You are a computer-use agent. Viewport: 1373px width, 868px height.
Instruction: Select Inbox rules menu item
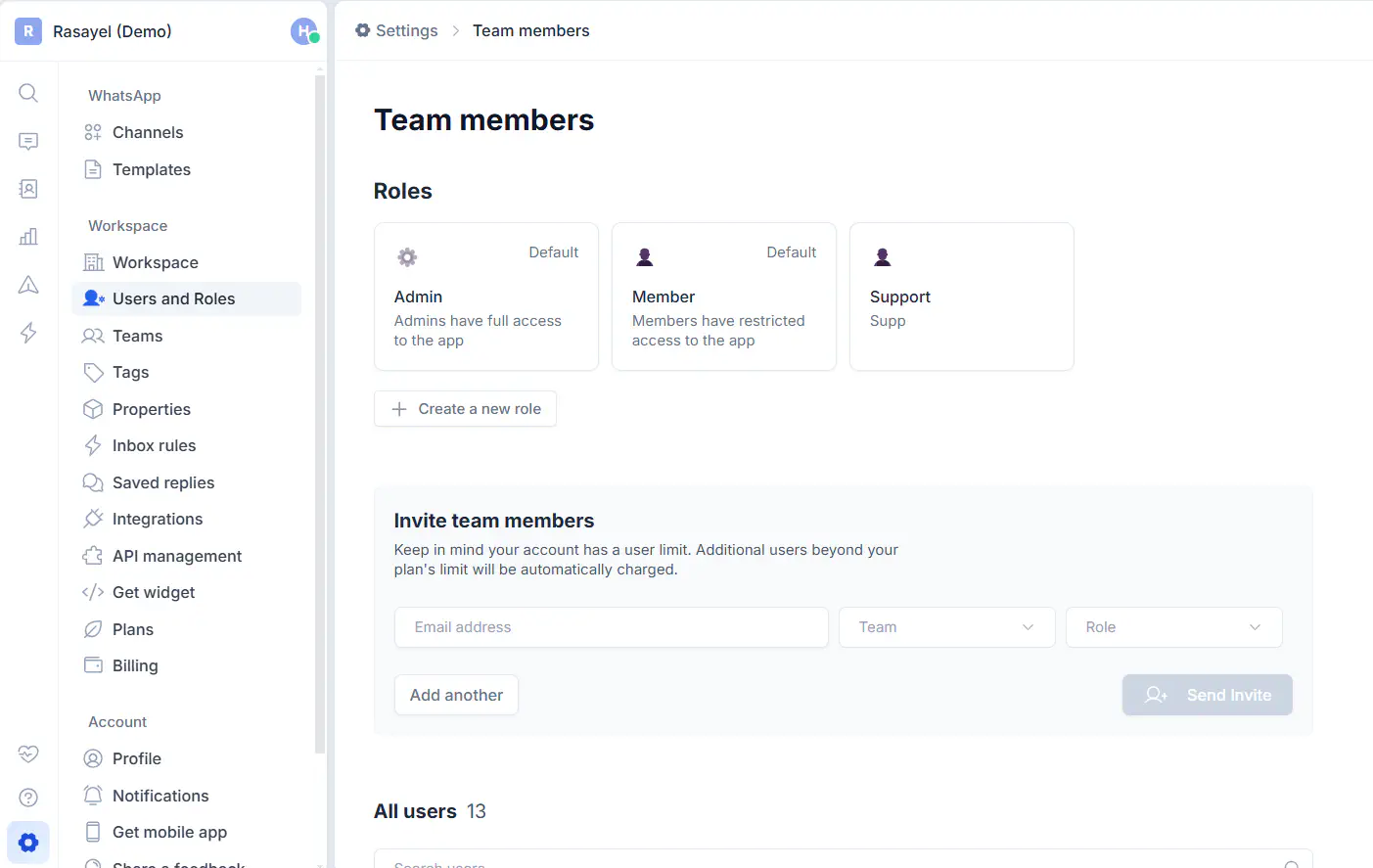click(x=154, y=445)
